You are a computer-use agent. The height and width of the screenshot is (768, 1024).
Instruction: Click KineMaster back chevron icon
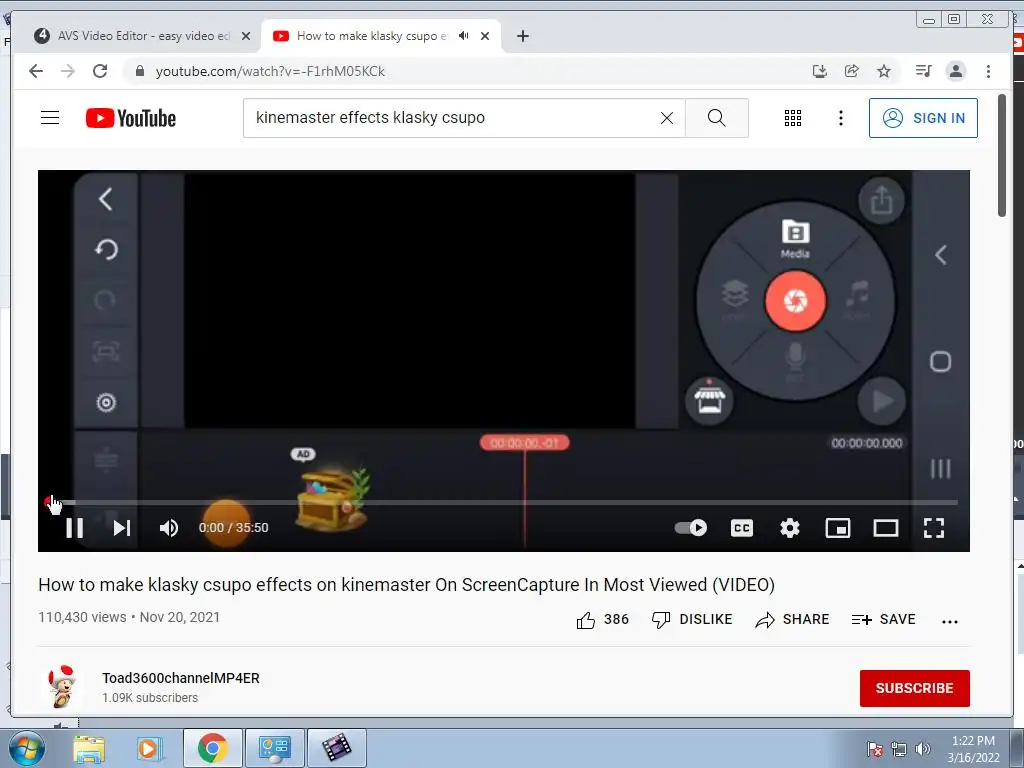(x=105, y=199)
